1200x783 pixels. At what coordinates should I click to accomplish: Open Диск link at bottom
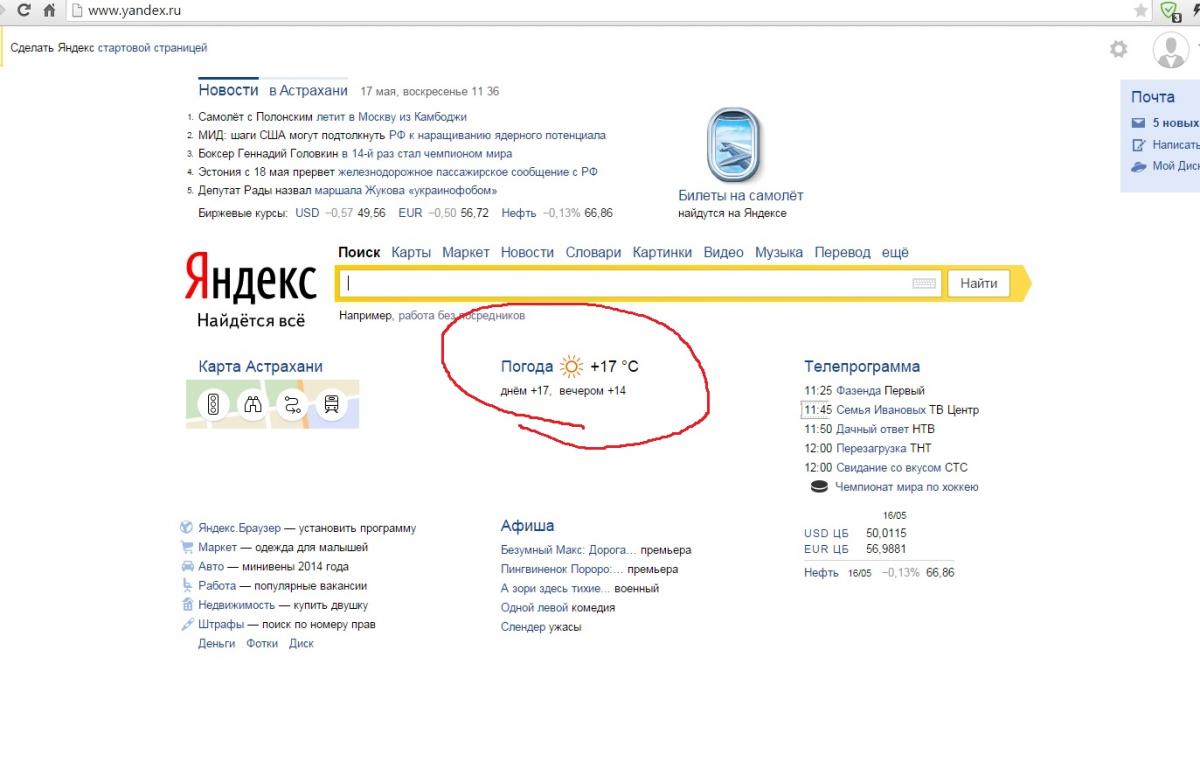point(301,644)
